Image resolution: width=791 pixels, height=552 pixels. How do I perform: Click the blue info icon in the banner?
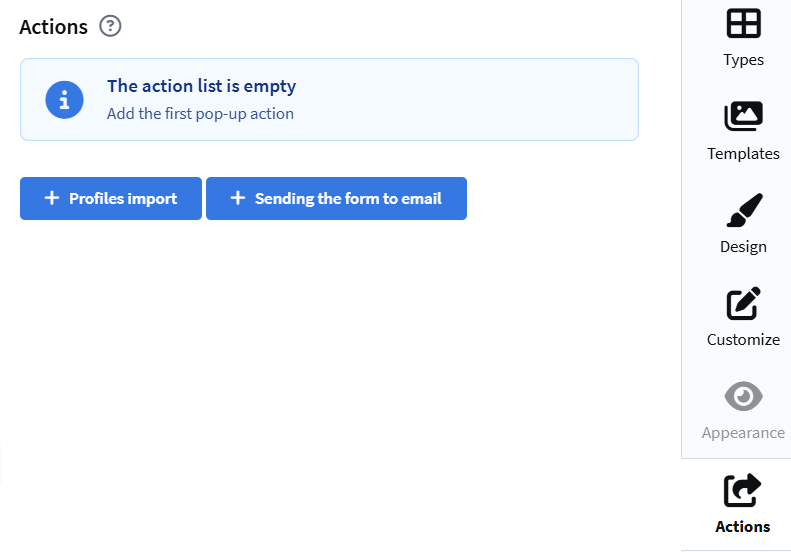pyautogui.click(x=64, y=99)
